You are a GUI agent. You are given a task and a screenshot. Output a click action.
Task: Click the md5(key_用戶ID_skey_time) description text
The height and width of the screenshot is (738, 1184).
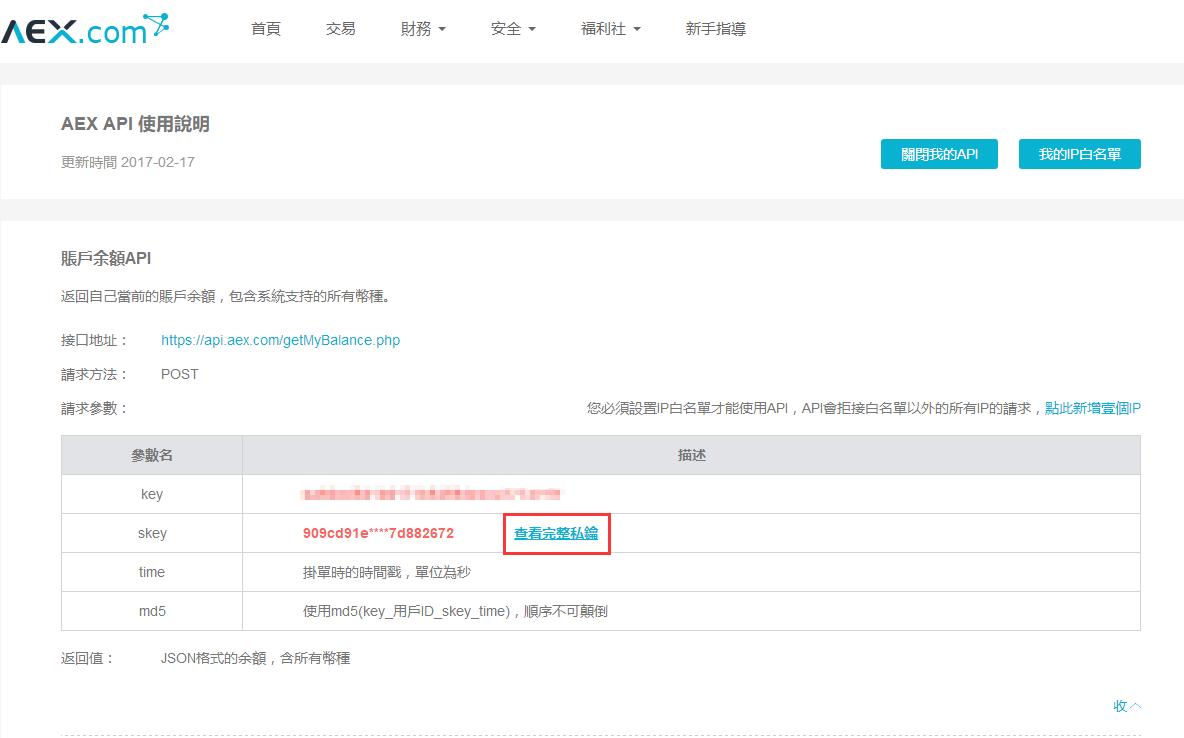455,611
